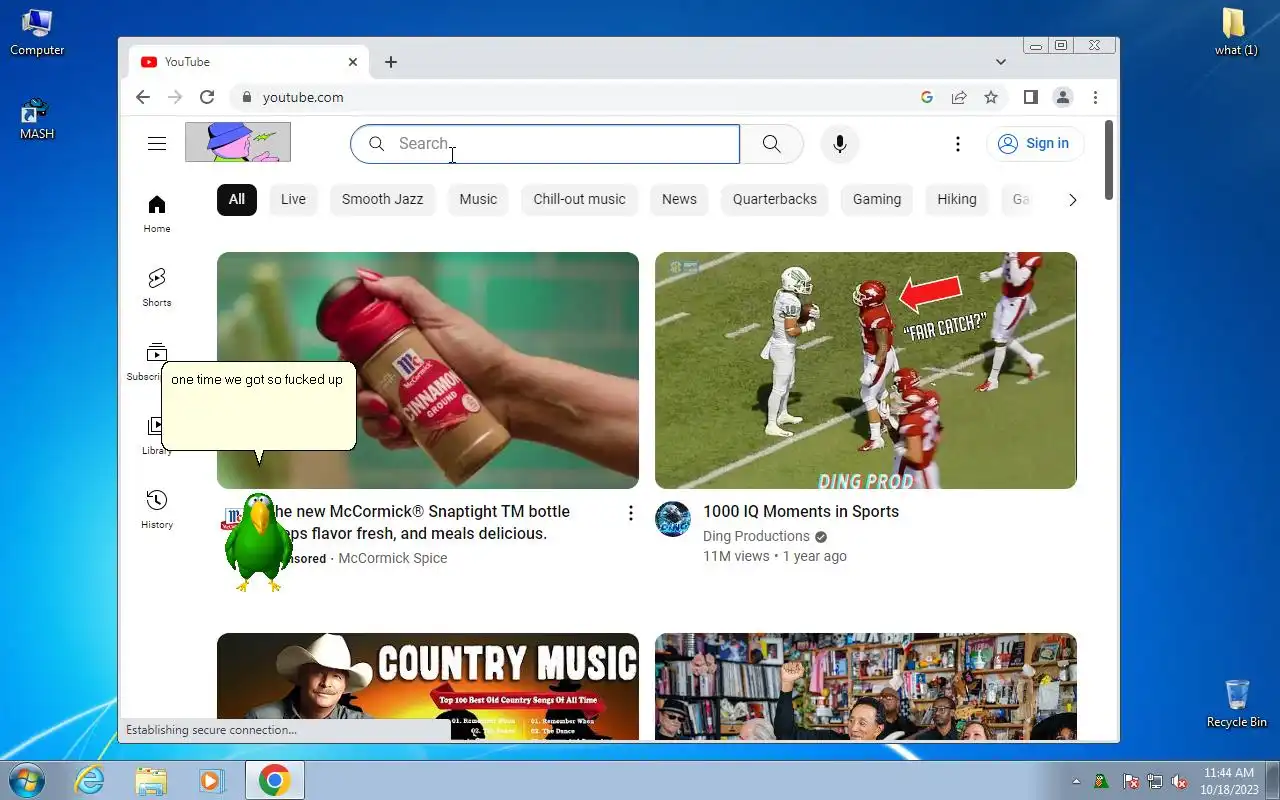This screenshot has height=800, width=1280.
Task: Show hidden system tray icons
Action: point(1077,781)
